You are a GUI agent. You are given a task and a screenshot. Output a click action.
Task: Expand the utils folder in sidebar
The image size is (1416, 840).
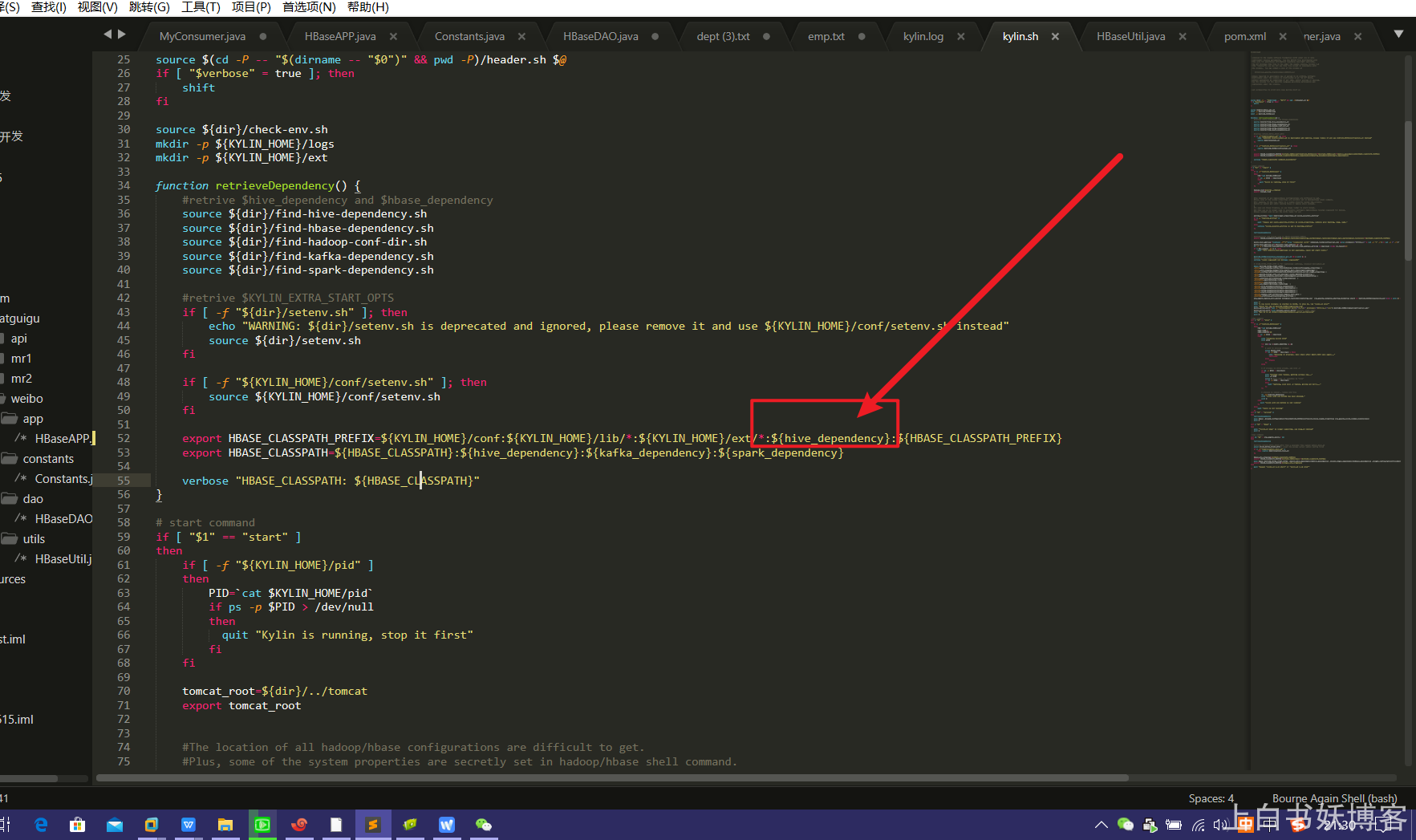click(23, 539)
